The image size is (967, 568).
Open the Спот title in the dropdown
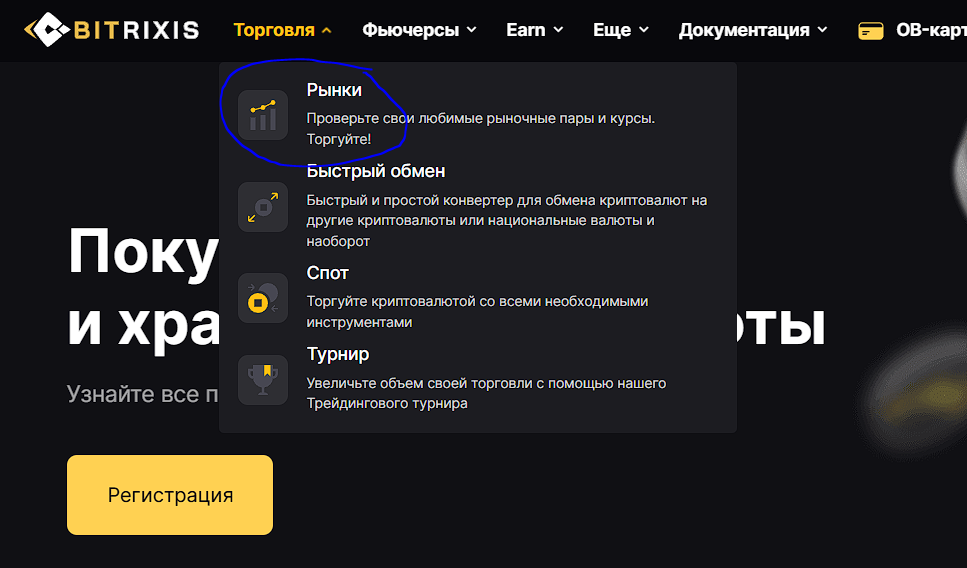(328, 273)
